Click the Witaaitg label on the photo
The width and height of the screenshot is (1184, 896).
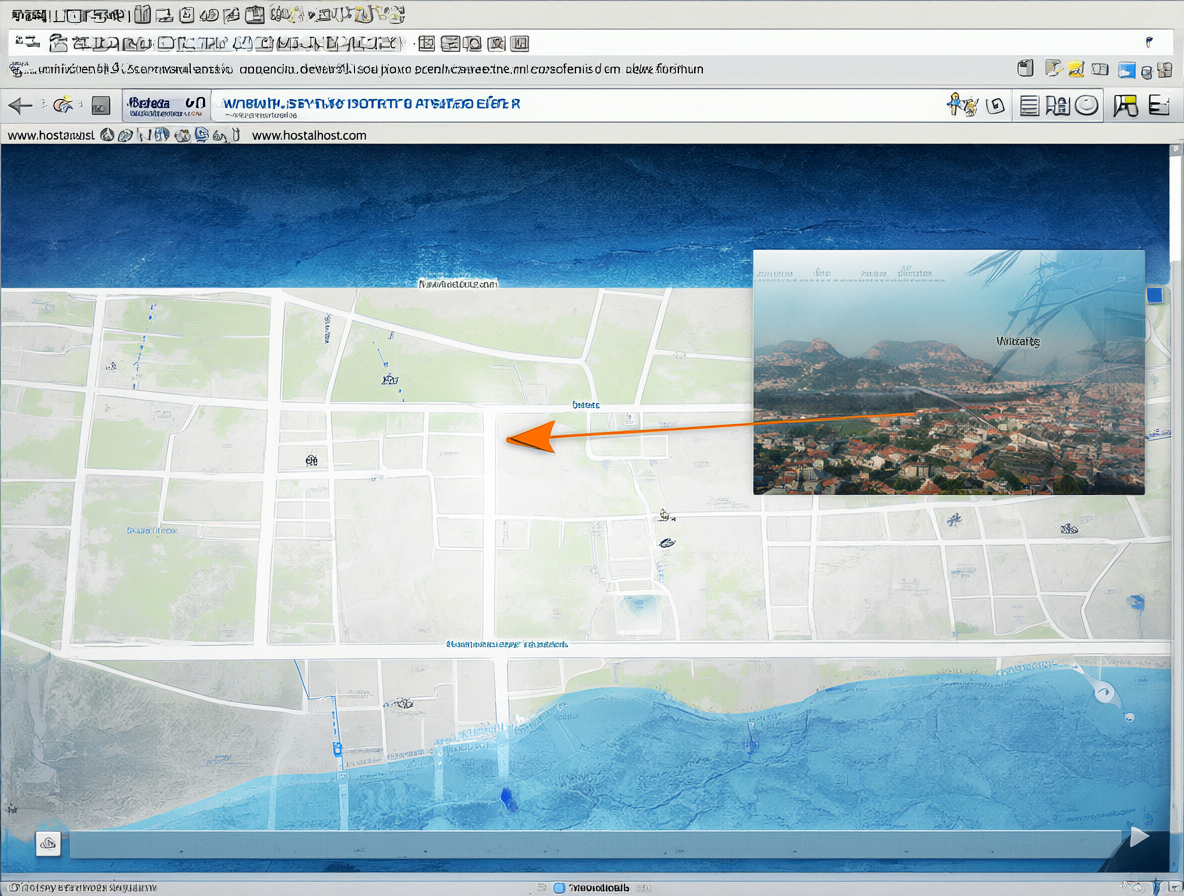coord(1017,341)
